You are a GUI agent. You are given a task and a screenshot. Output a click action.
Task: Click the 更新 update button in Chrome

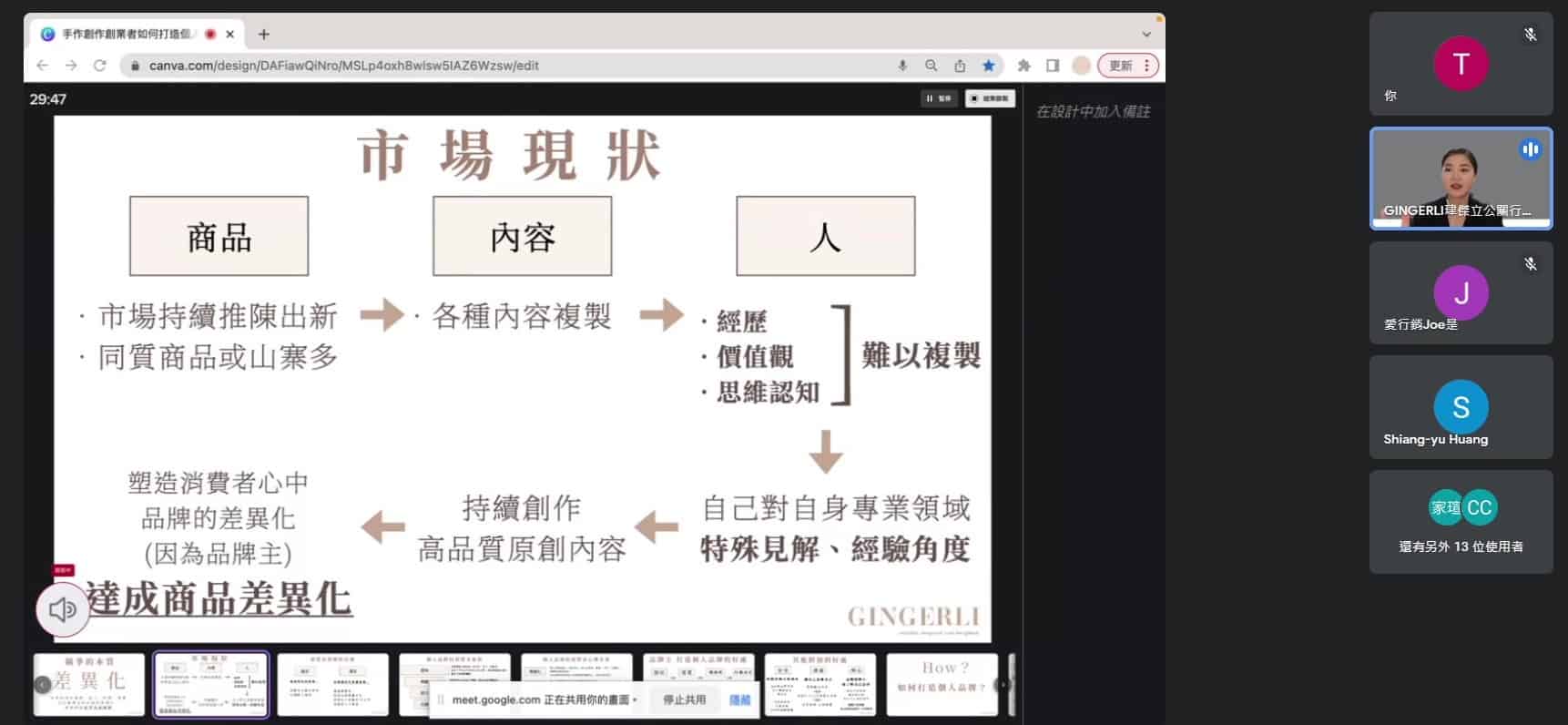pos(1121,66)
